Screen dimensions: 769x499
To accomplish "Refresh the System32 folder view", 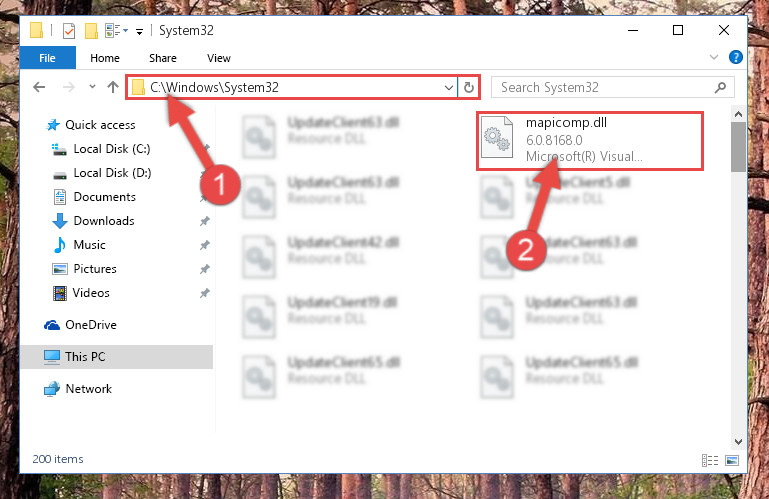I will click(x=468, y=87).
